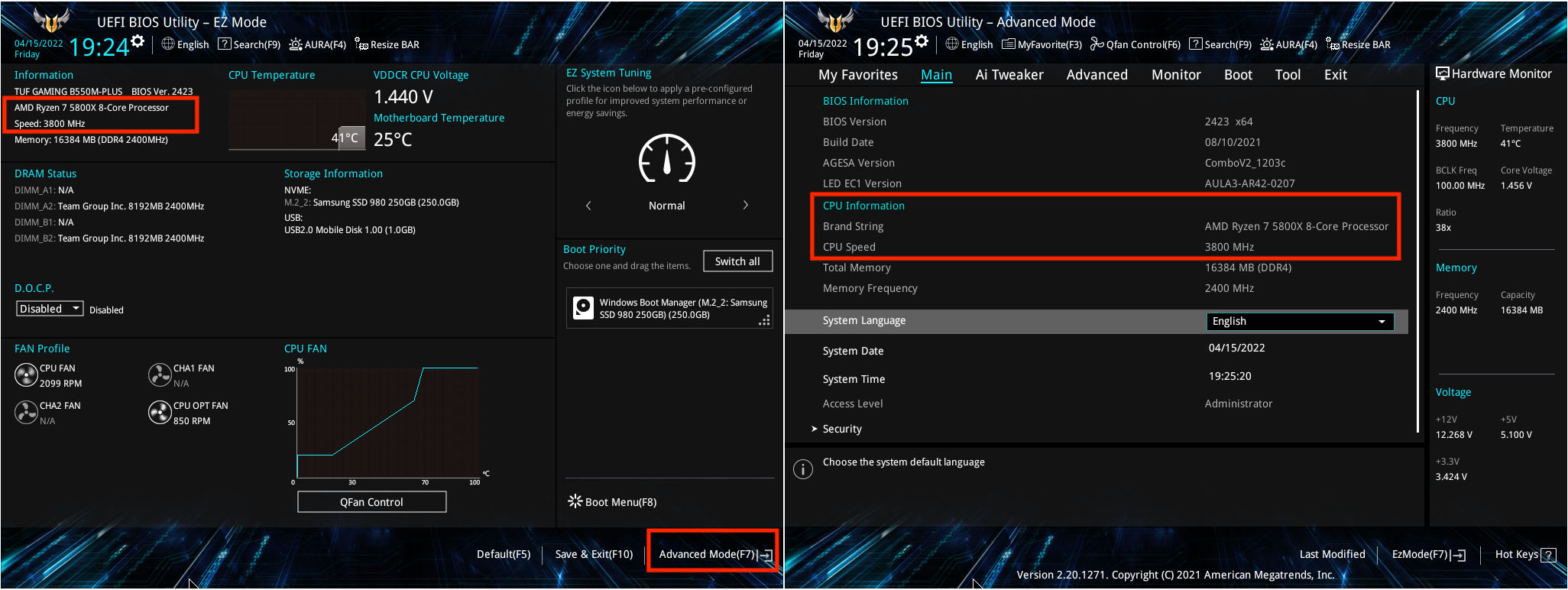Select Total Memory value 16384 MB (DDR4)
The image size is (1568, 590).
[1248, 267]
